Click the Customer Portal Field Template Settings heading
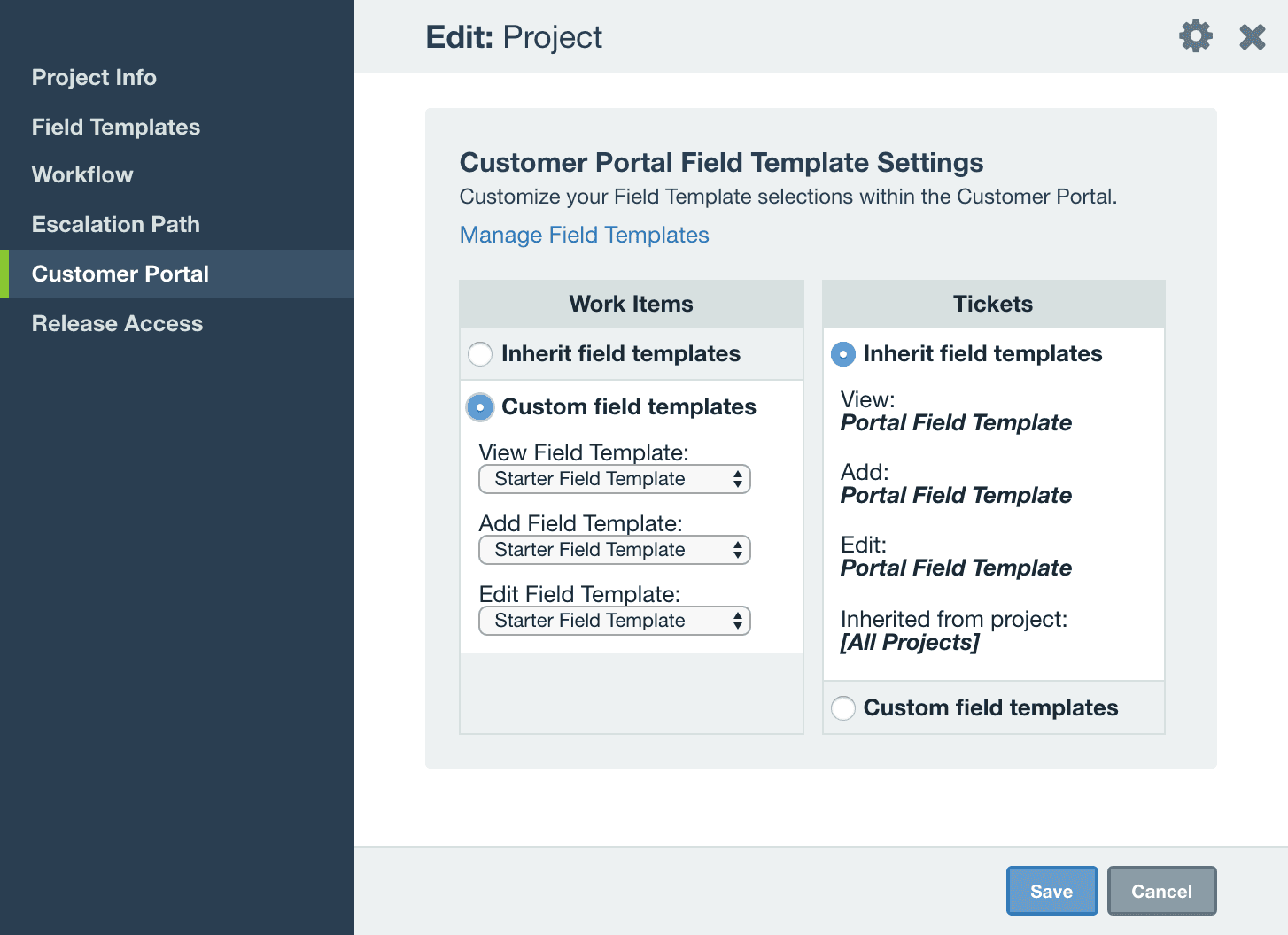Screen dimensions: 1288x935 pos(721,162)
